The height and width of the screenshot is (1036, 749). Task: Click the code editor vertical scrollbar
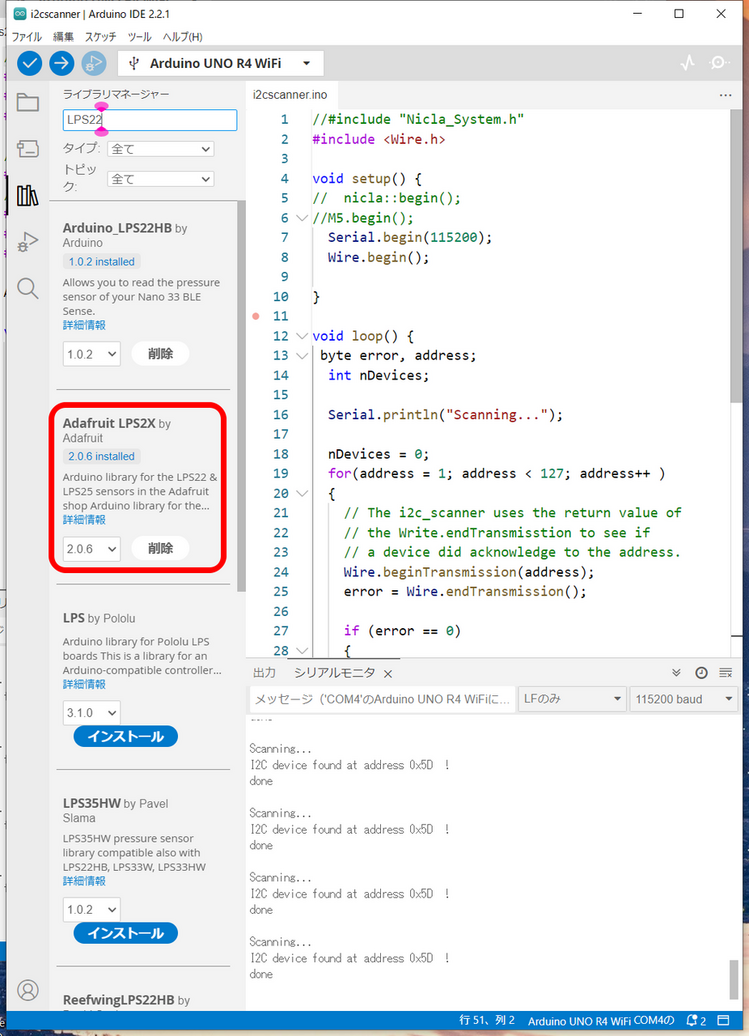736,256
